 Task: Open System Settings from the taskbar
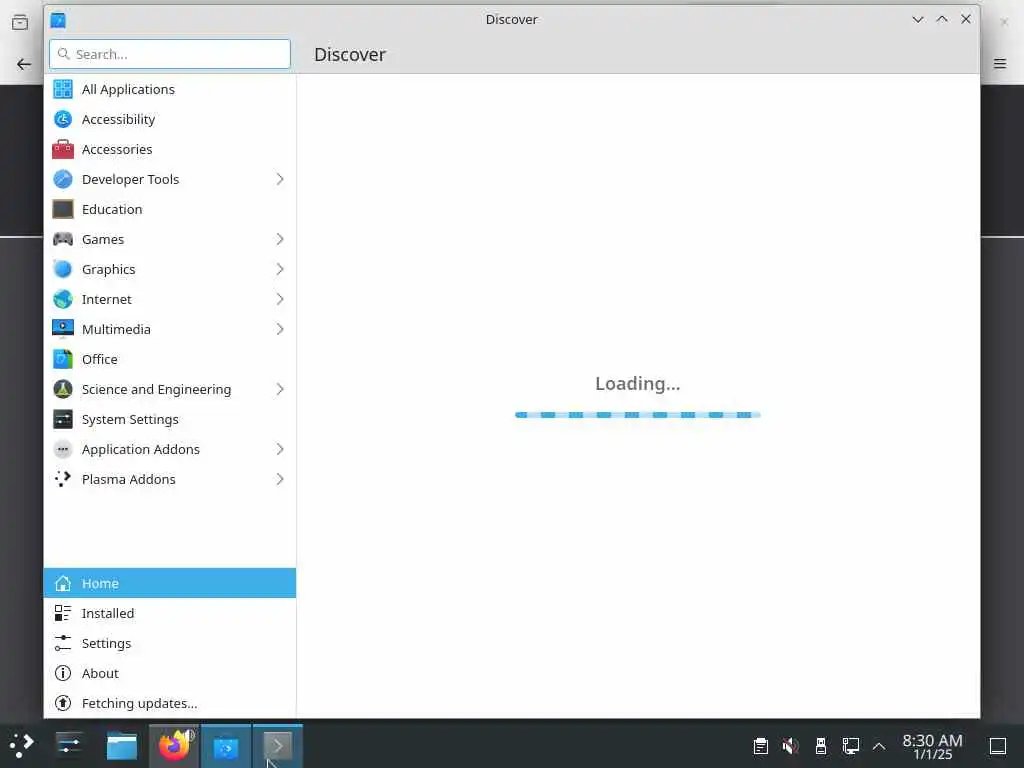pos(69,746)
